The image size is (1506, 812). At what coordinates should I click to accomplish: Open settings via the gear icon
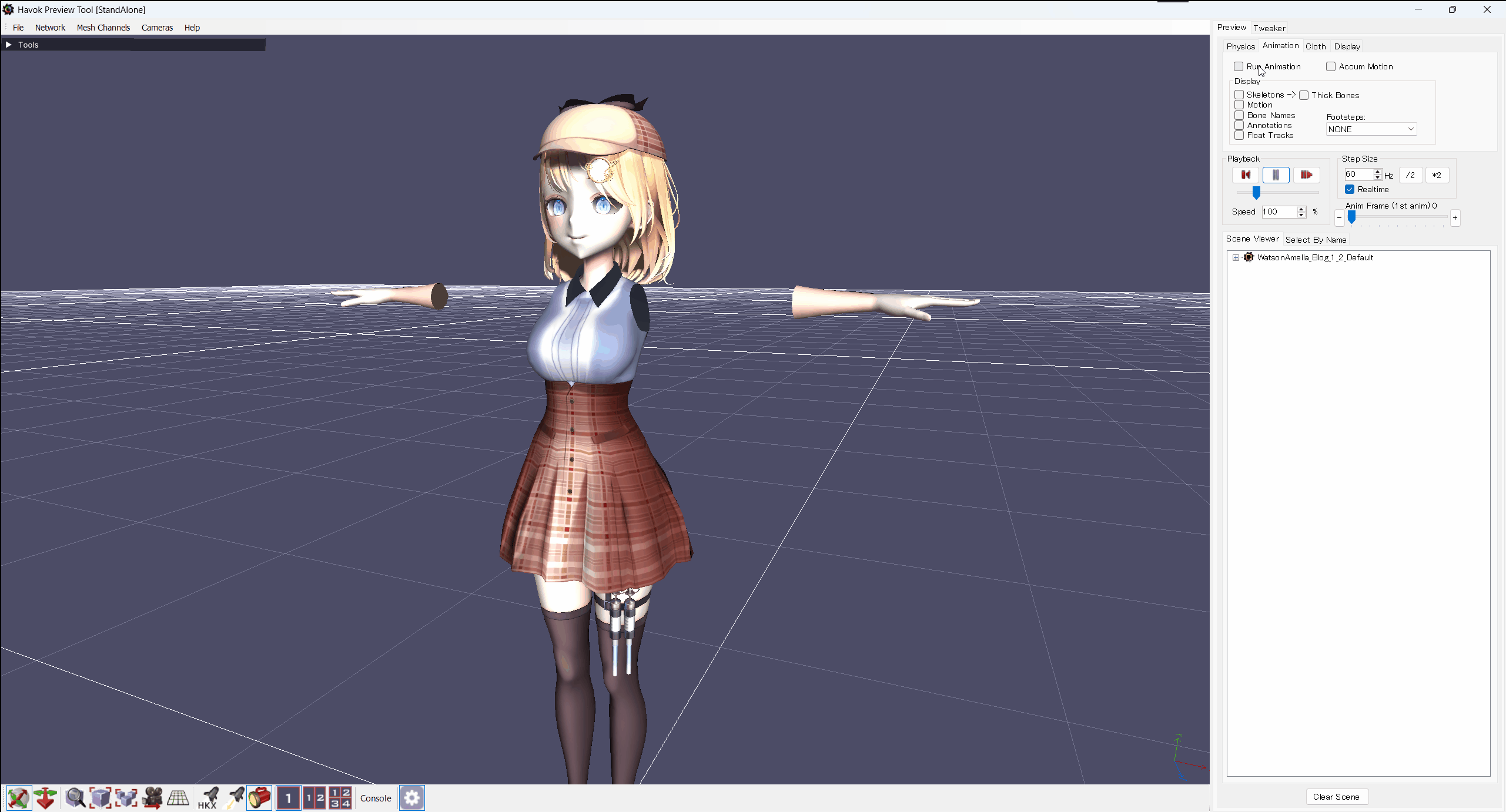(412, 798)
